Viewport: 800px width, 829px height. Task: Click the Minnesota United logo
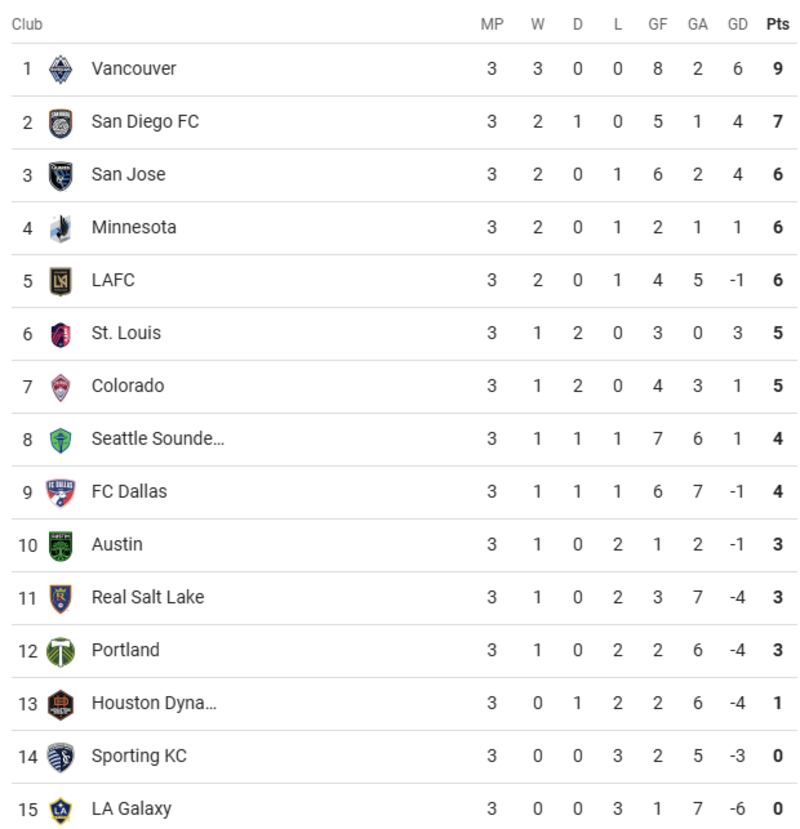(61, 228)
